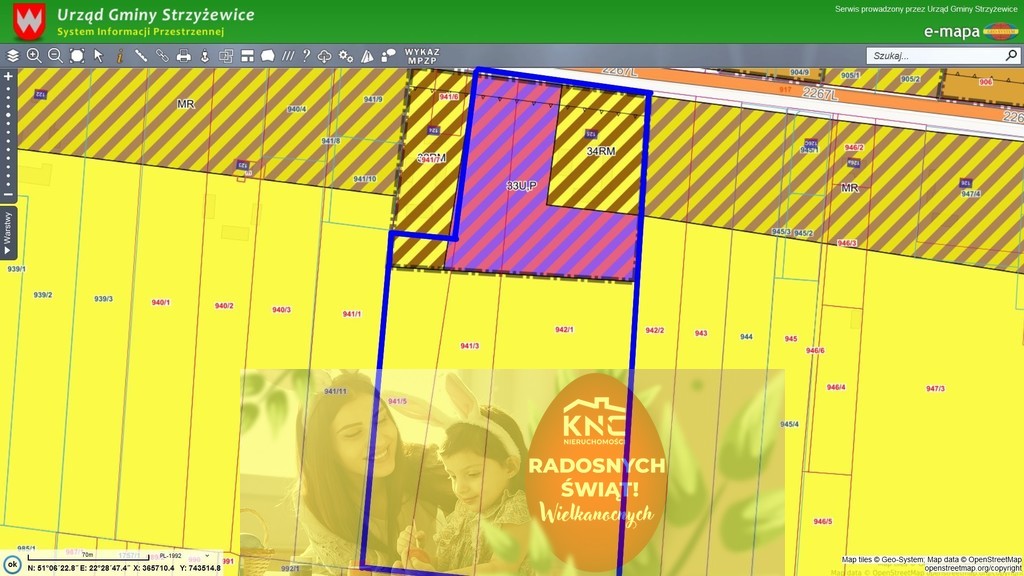The width and height of the screenshot is (1024, 576).
Task: Select the zoom out magnifier tool
Action: (x=55, y=56)
